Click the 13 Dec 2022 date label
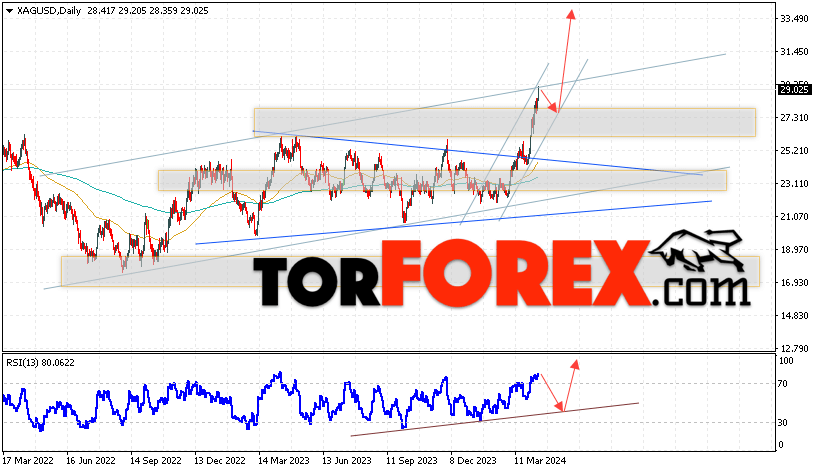Screen dimensions: 816x472 pos(220,461)
